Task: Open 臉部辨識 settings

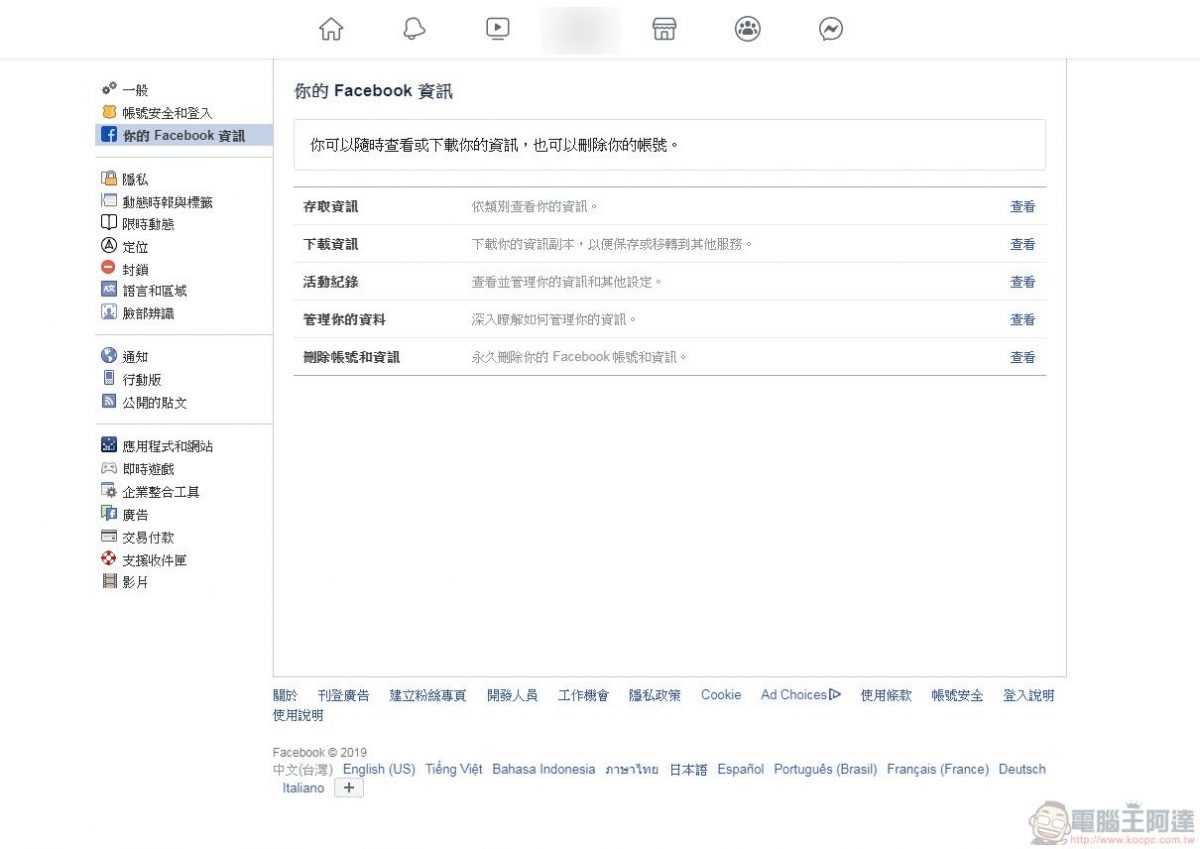Action: click(149, 313)
